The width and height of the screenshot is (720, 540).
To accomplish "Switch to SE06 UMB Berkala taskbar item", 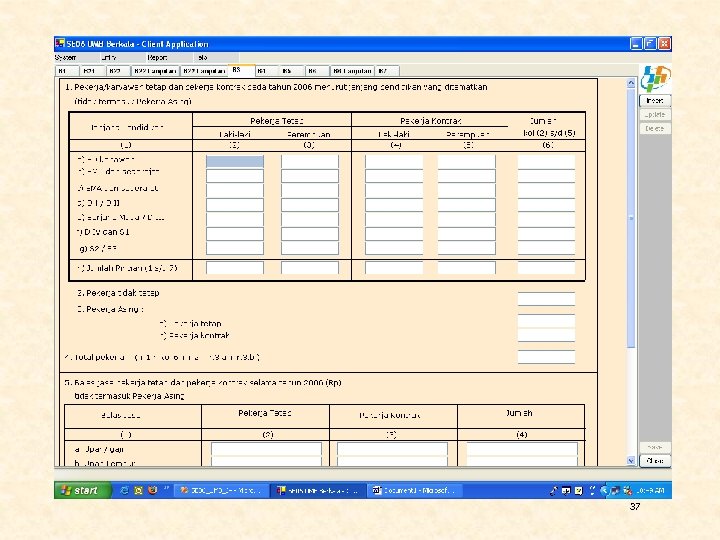I will pyautogui.click(x=319, y=490).
